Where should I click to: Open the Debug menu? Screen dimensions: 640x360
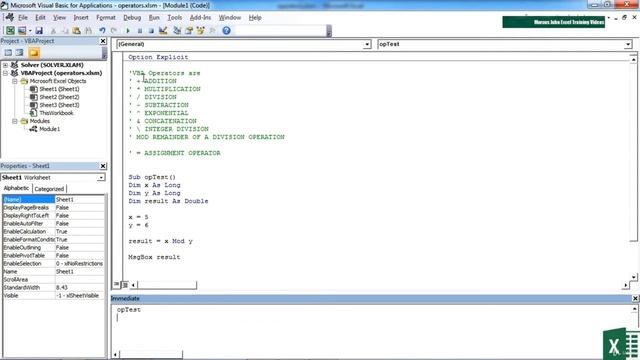click(x=132, y=18)
